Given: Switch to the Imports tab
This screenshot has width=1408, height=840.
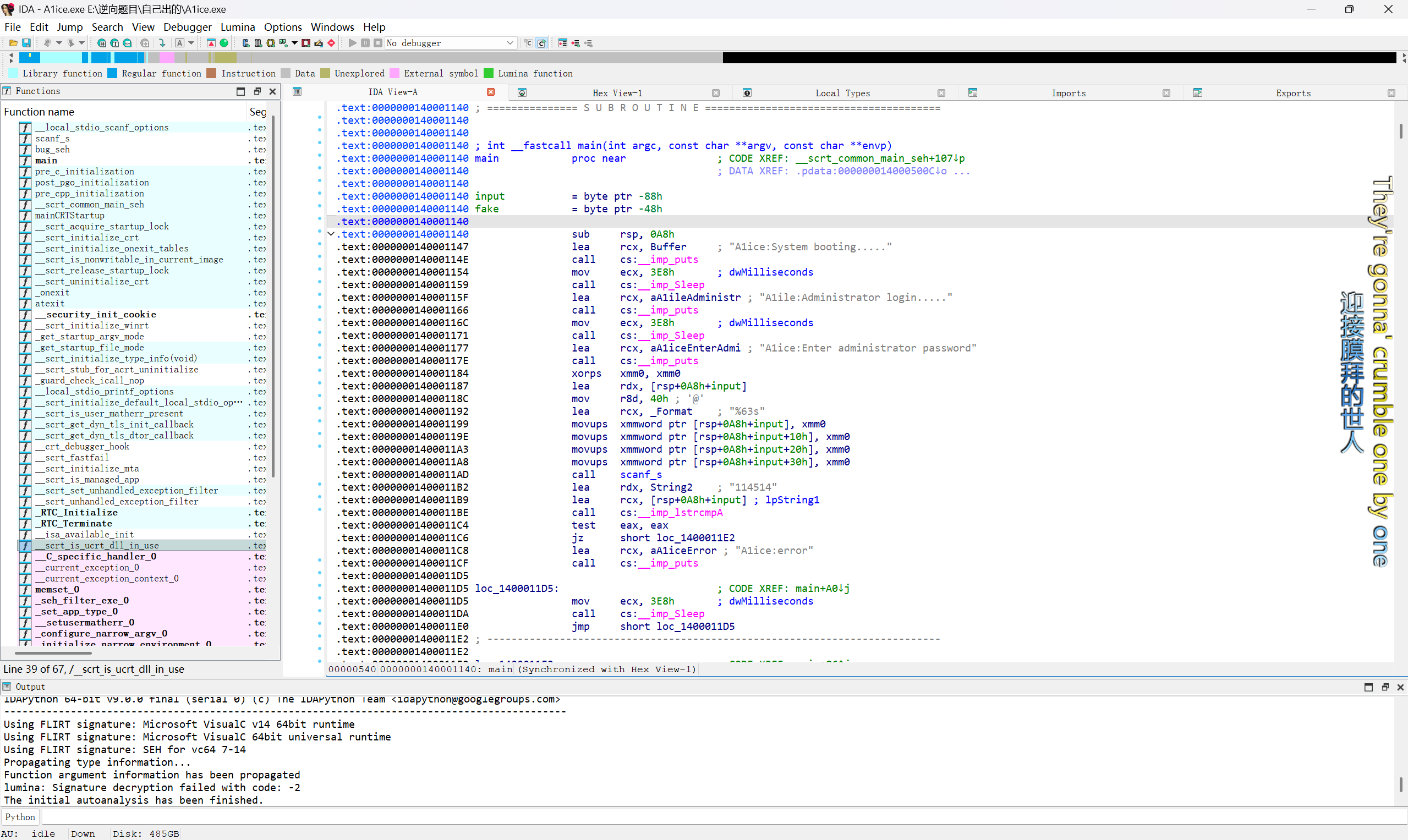Looking at the screenshot, I should click(x=1068, y=93).
